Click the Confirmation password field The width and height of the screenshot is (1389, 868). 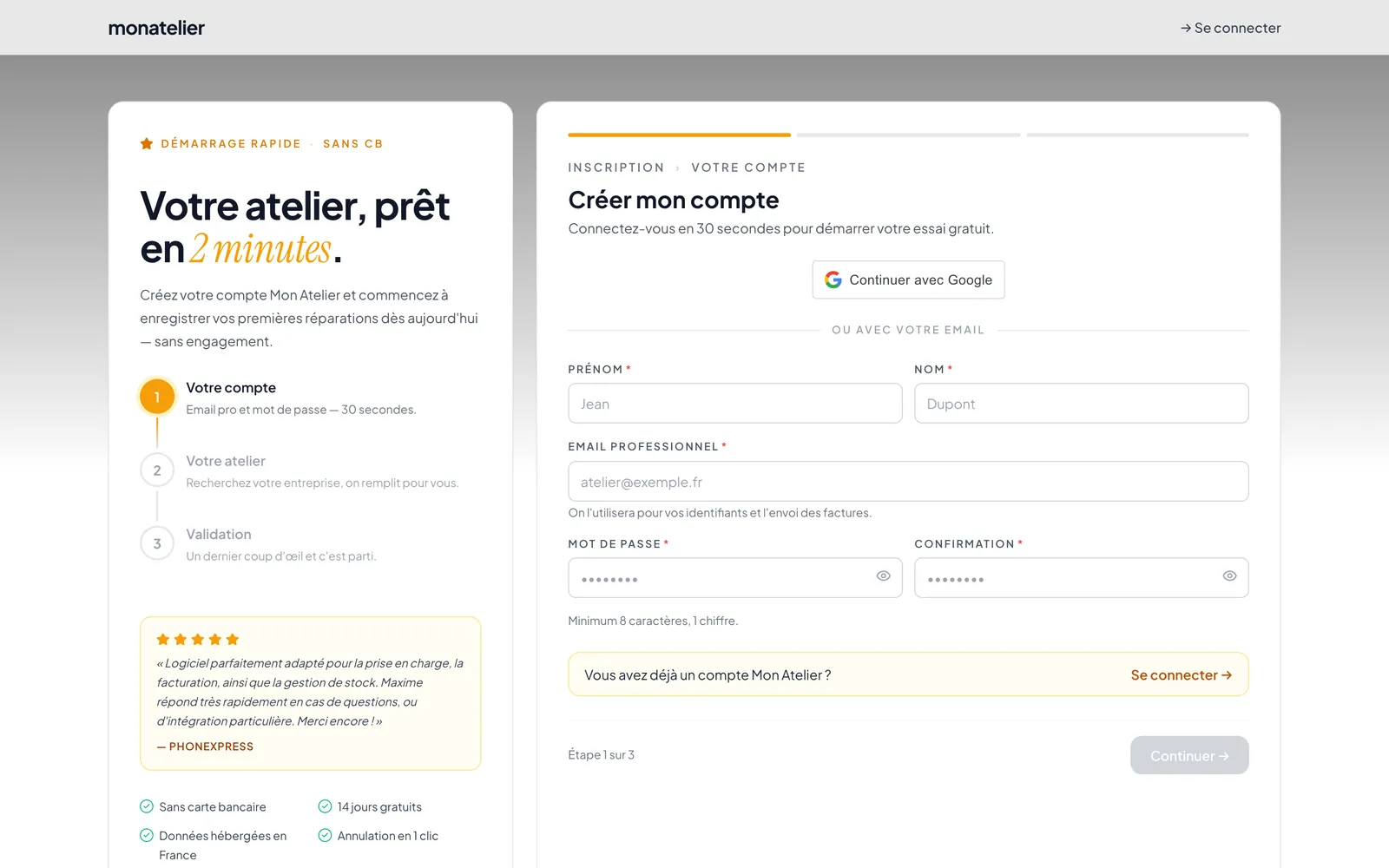1082,577
